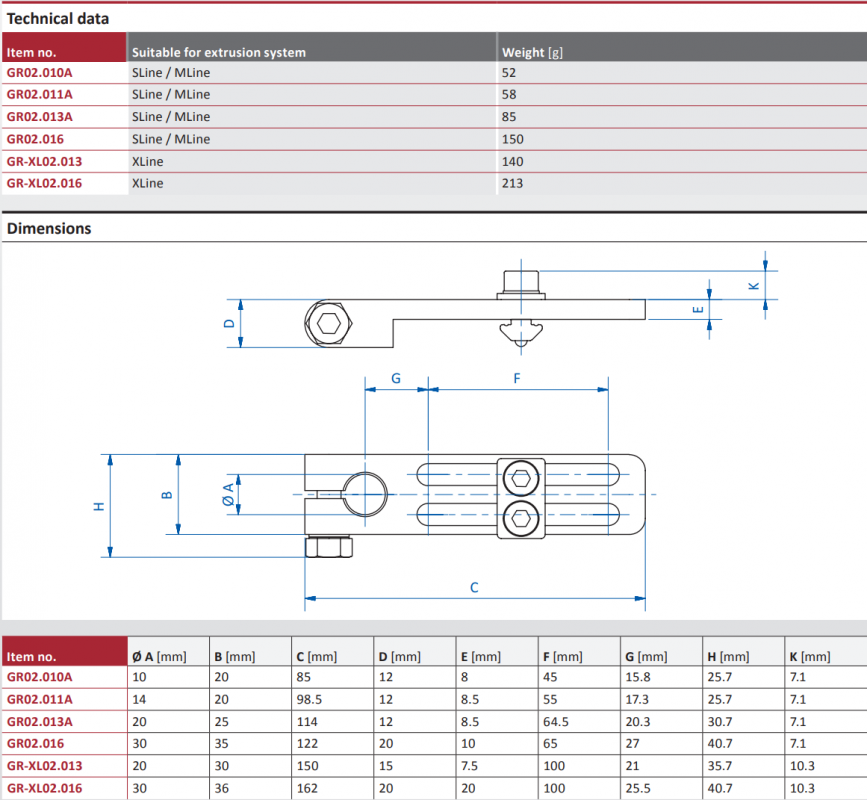
Task: Click the "Ø A" dimension label in the drawing
Action: pyautogui.click(x=228, y=494)
